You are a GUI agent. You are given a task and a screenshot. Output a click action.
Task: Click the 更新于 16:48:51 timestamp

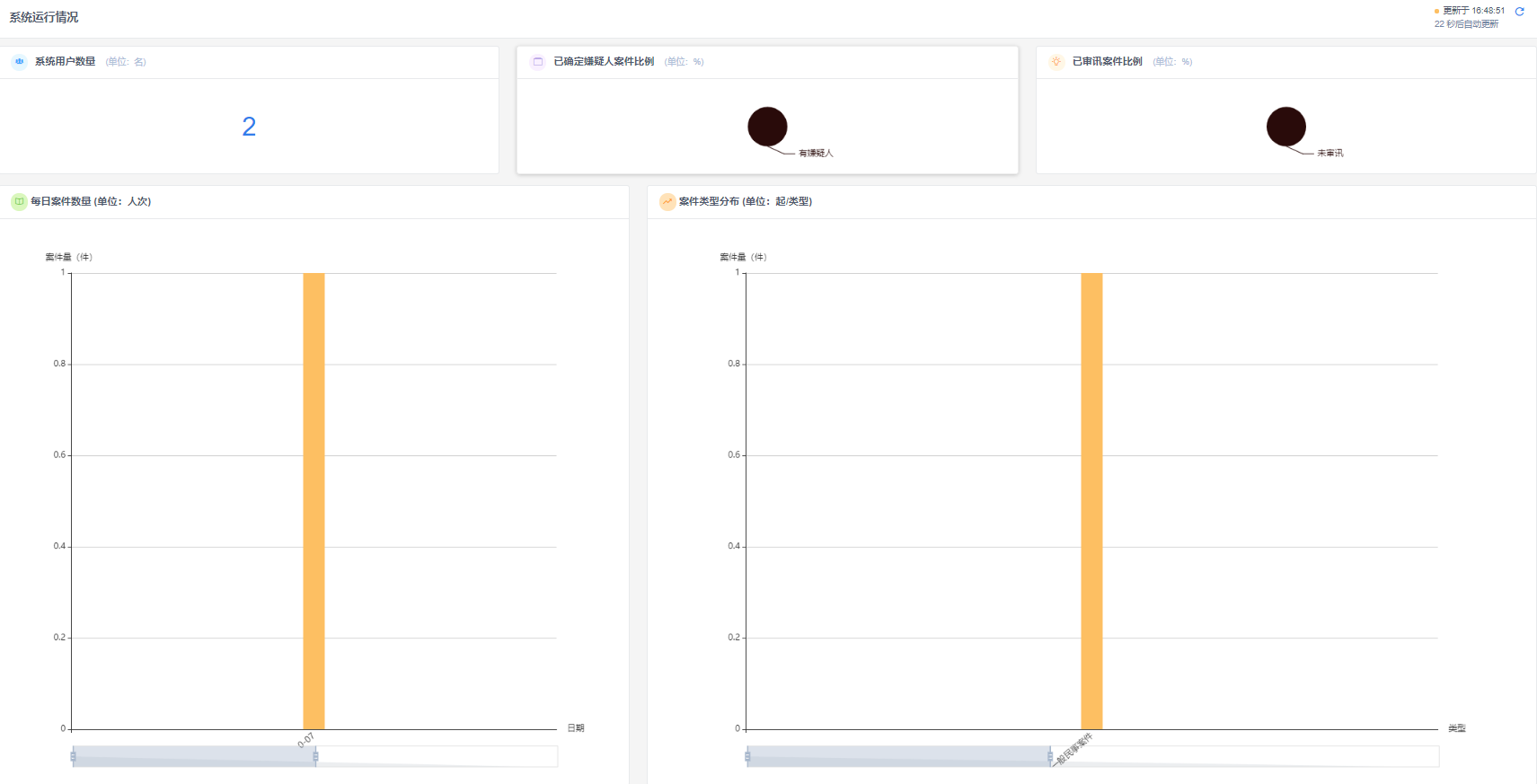[x=1474, y=11]
